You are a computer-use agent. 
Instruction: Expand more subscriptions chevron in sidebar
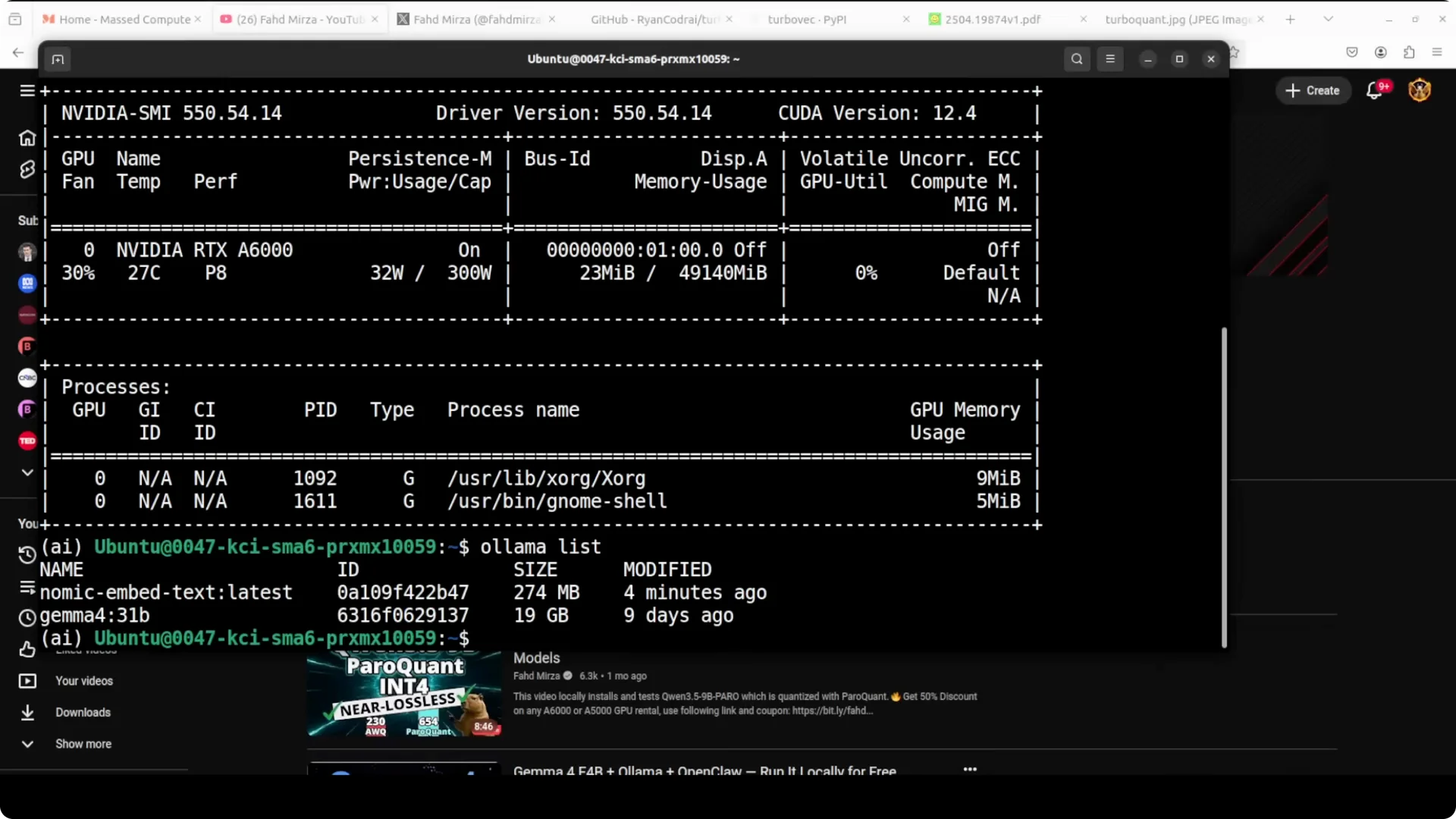coord(27,472)
